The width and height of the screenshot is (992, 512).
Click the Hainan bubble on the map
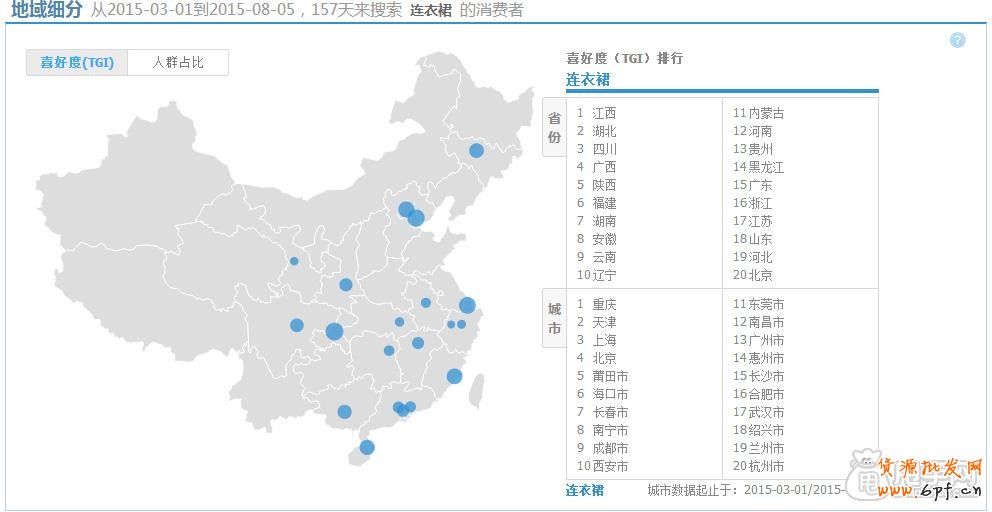pyautogui.click(x=367, y=447)
